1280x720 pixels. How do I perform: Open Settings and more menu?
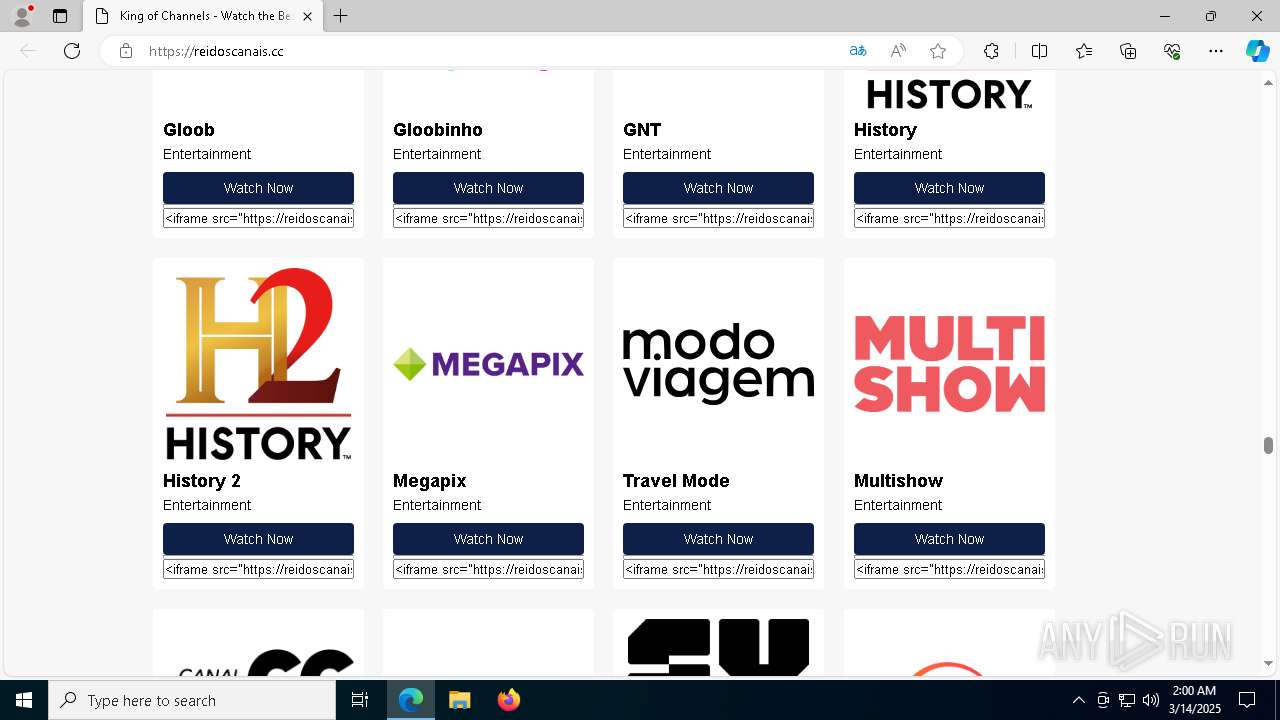point(1216,51)
